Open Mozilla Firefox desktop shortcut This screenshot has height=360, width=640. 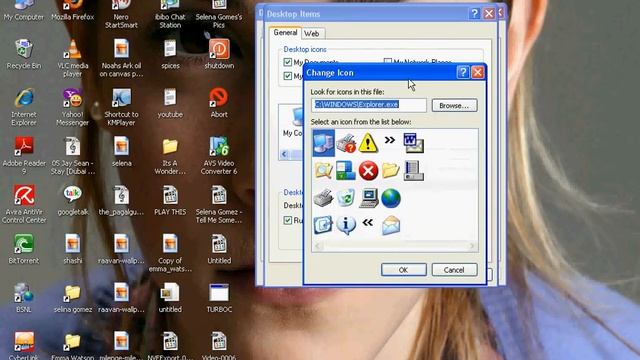pyautogui.click(x=73, y=10)
